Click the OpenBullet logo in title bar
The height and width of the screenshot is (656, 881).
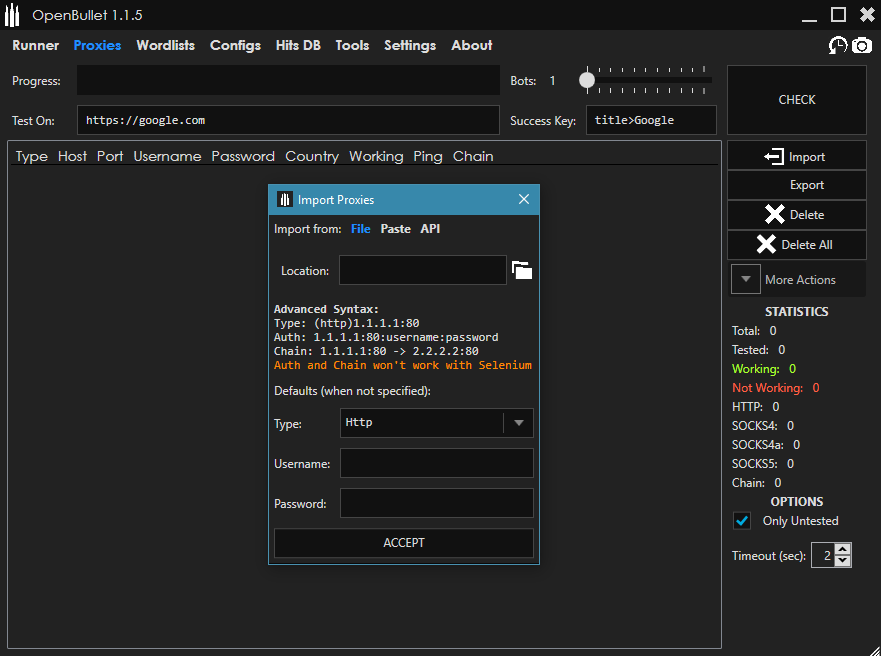click(x=12, y=15)
